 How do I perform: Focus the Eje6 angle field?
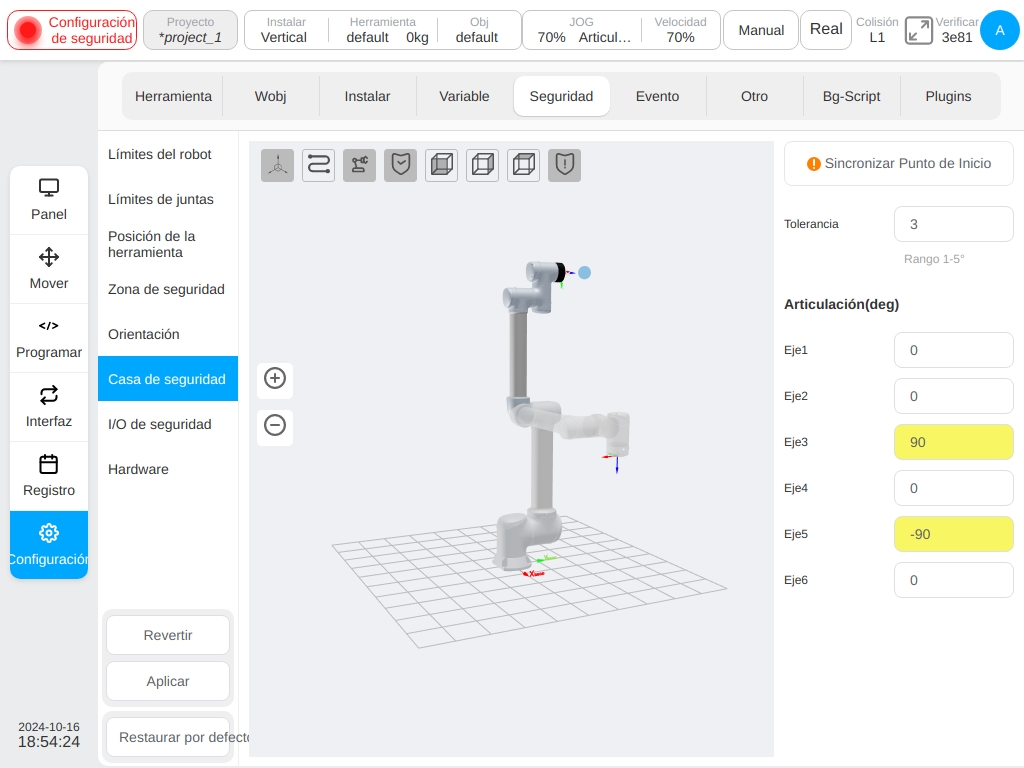click(953, 580)
